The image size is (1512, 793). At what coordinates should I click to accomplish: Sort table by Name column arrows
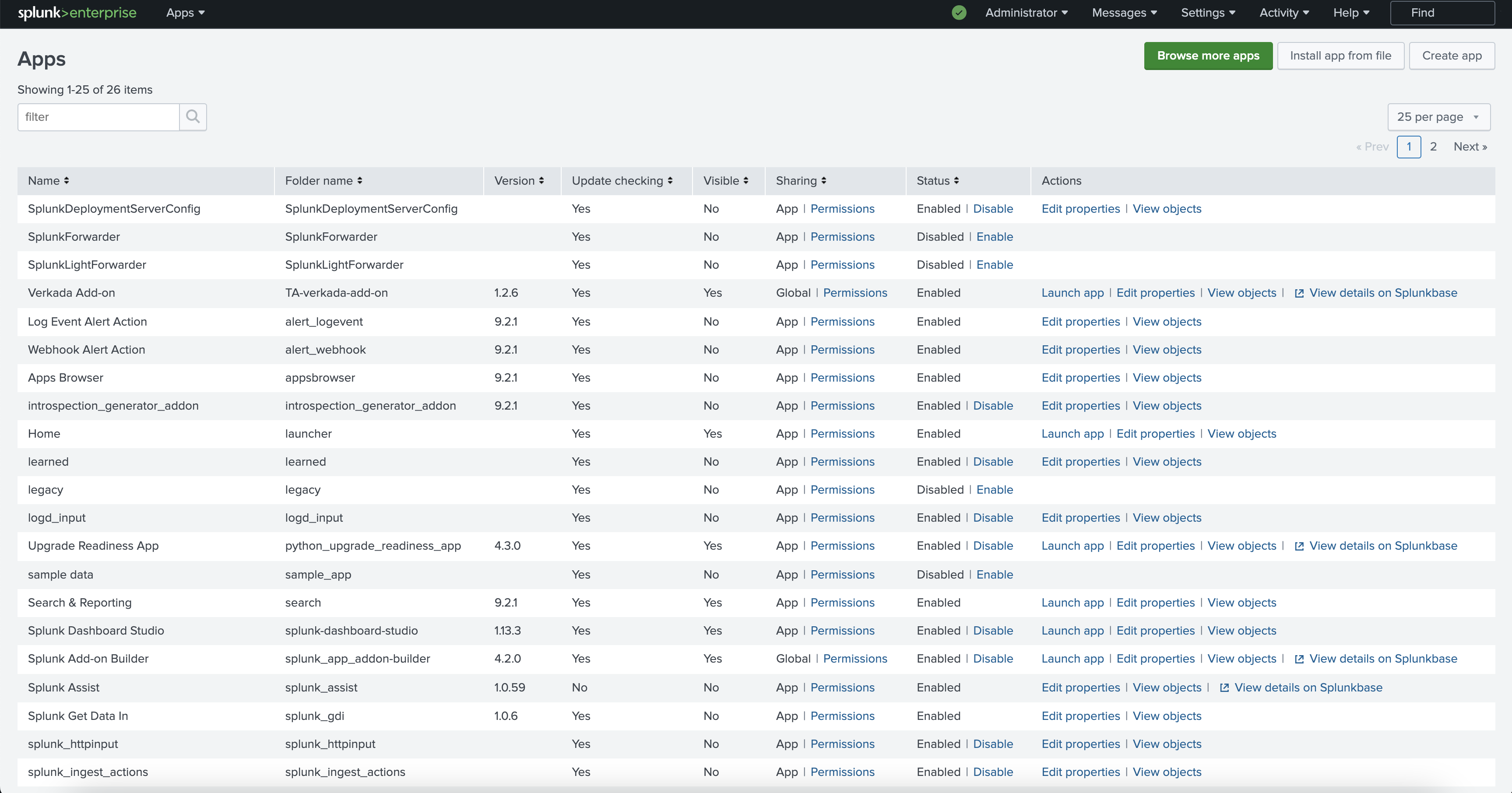coord(67,181)
